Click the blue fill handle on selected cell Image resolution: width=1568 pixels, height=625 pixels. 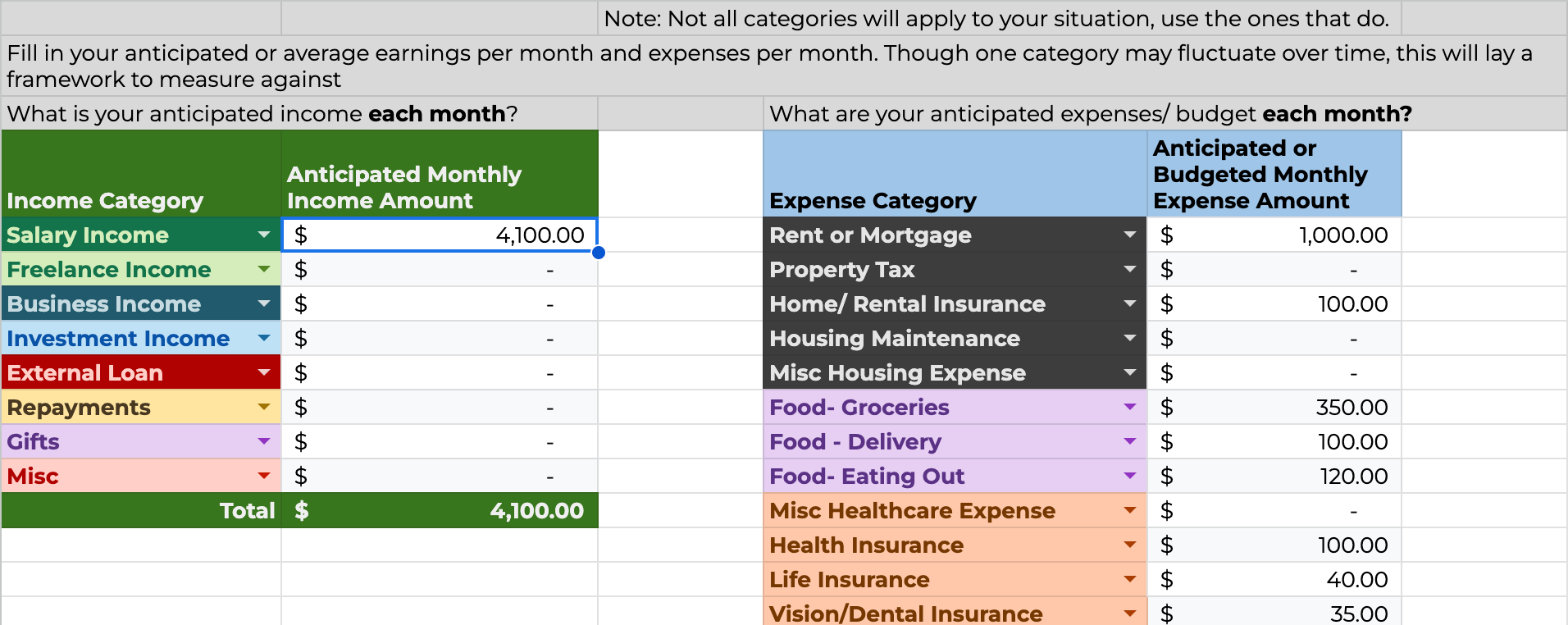[599, 253]
